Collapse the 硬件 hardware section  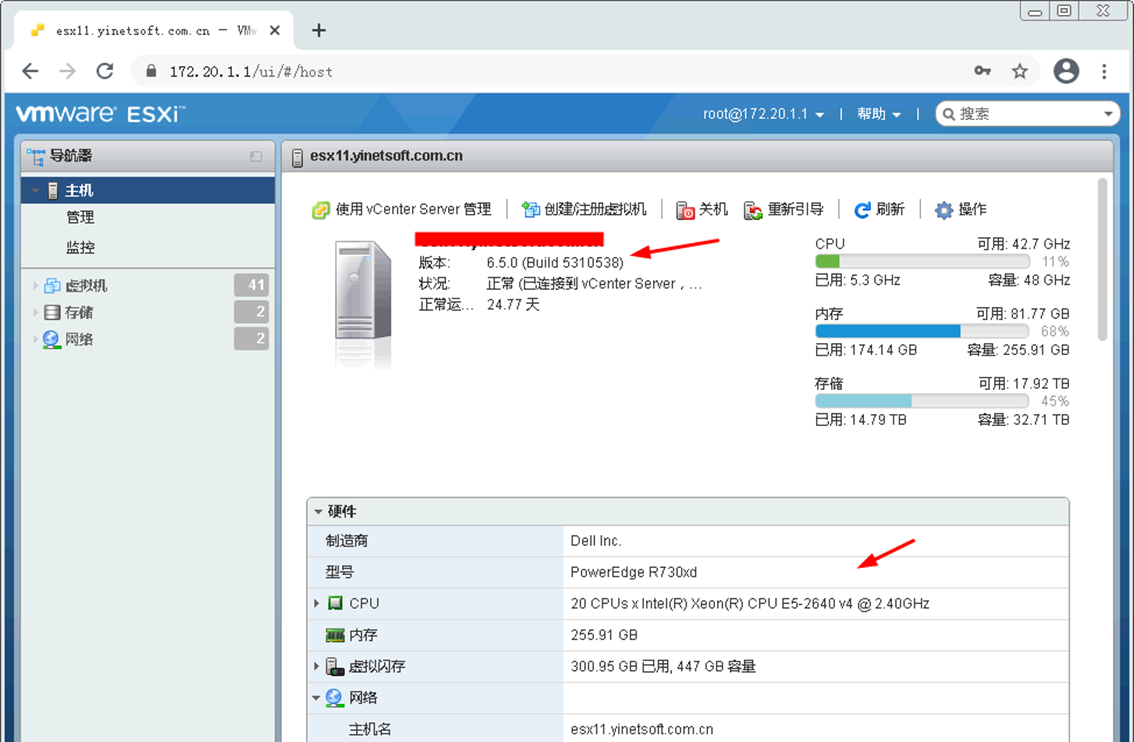tap(318, 511)
